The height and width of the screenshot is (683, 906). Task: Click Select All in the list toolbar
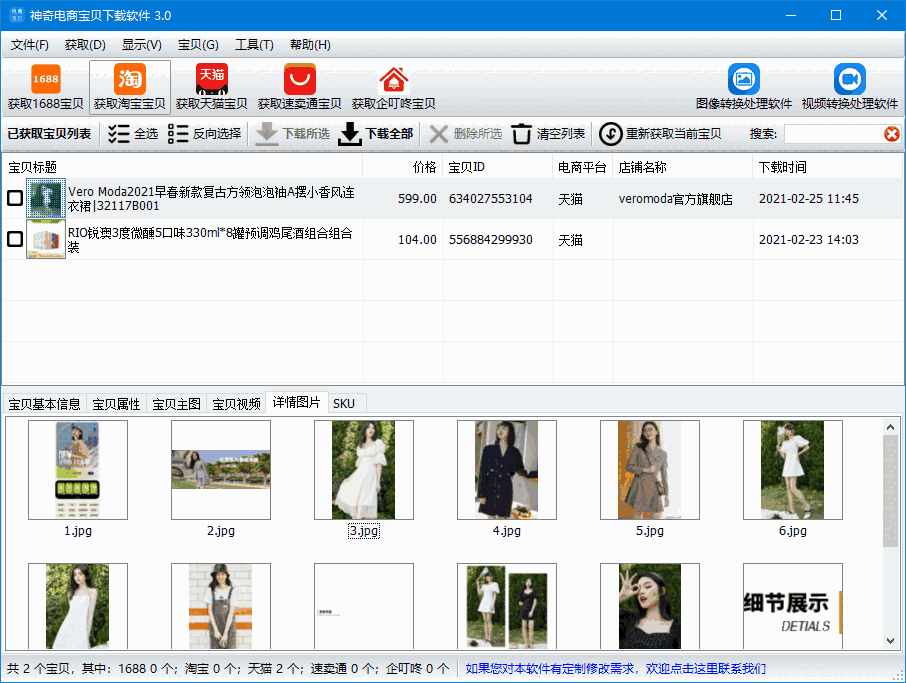(133, 134)
